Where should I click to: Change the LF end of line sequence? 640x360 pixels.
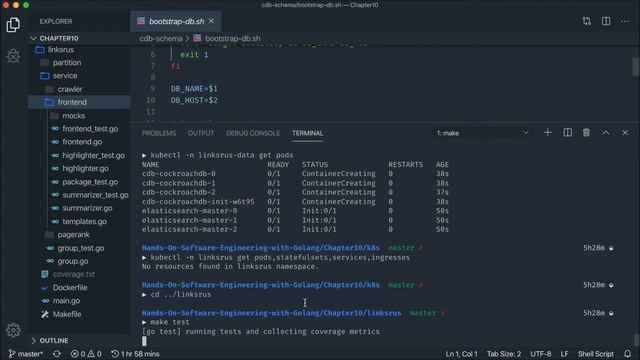(x=564, y=354)
